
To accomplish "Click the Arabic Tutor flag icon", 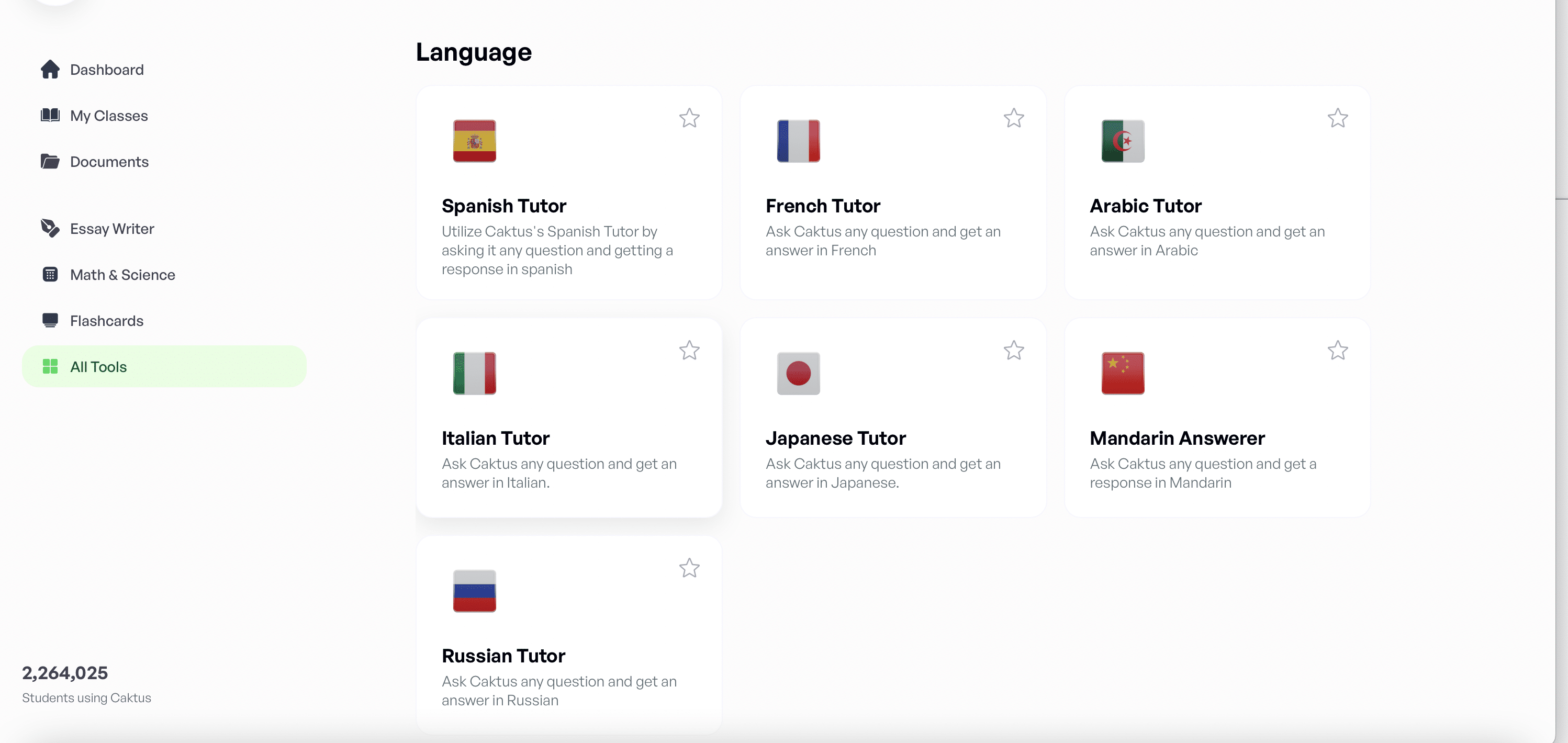I will tap(1123, 141).
